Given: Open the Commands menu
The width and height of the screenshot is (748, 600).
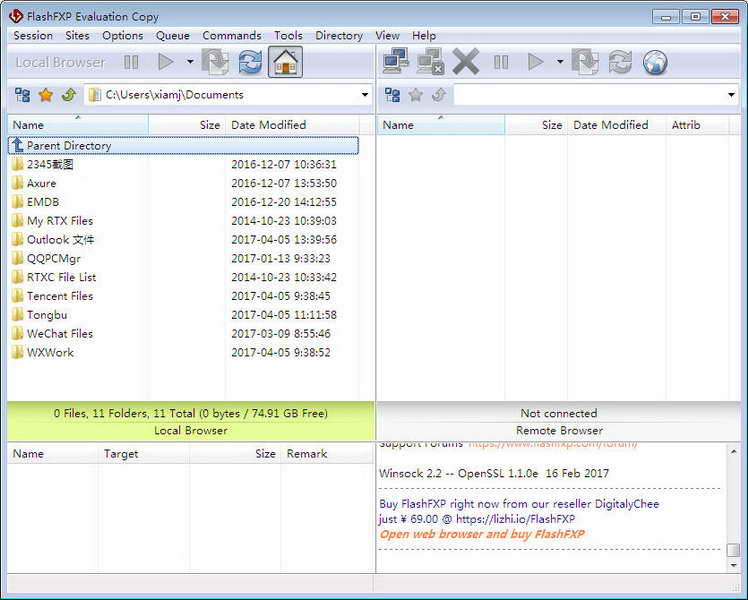Looking at the screenshot, I should [x=232, y=36].
